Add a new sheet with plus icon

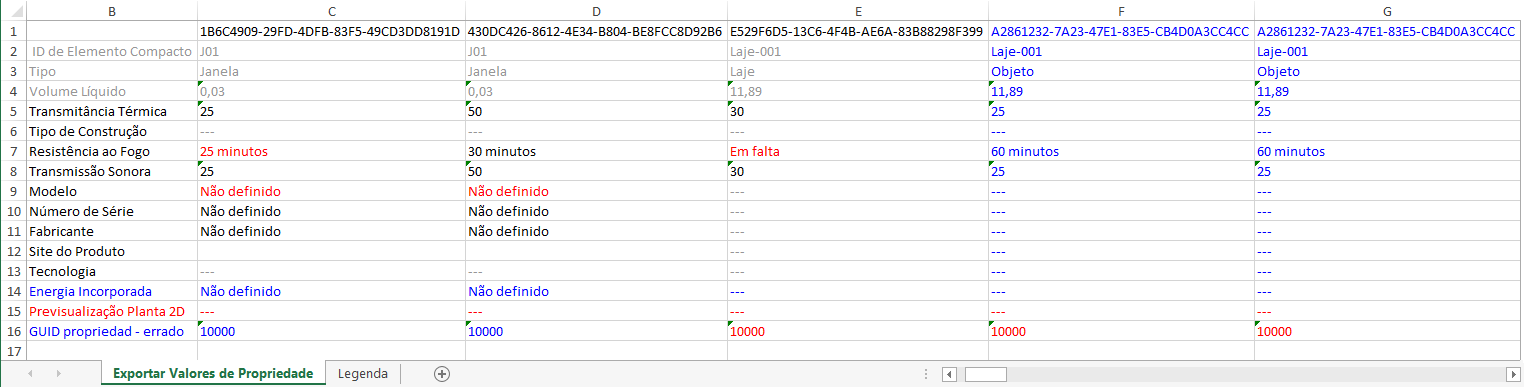442,374
